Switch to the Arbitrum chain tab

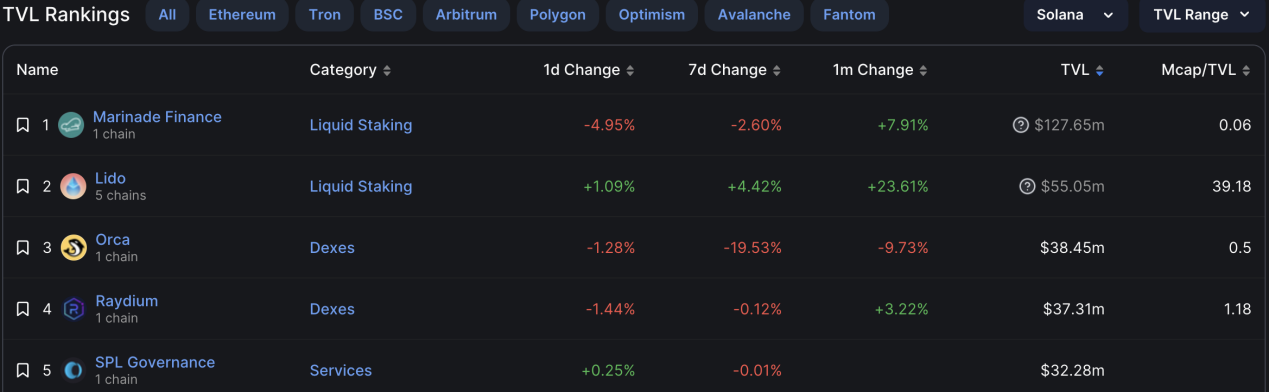pyautogui.click(x=469, y=15)
